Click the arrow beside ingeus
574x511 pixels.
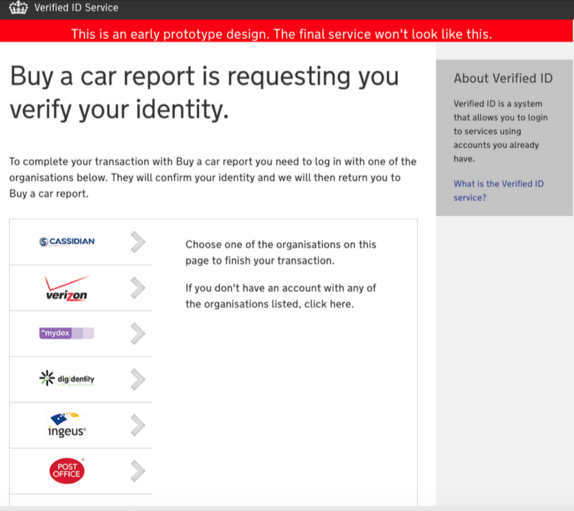pos(138,425)
